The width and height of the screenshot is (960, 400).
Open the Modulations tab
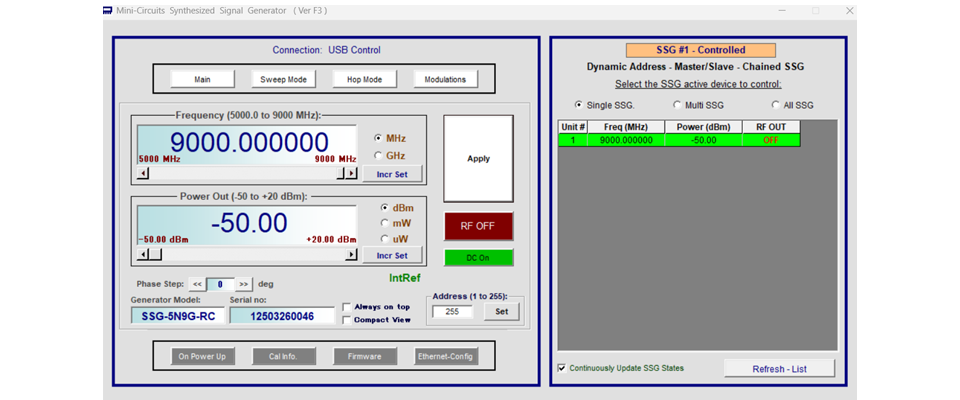click(445, 79)
